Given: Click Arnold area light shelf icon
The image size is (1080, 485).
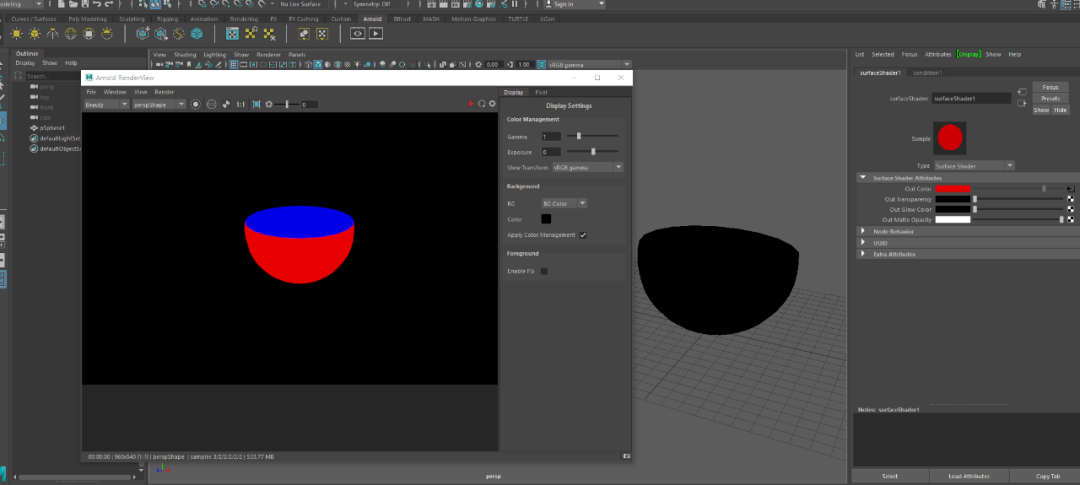Looking at the screenshot, I should click(x=17, y=33).
